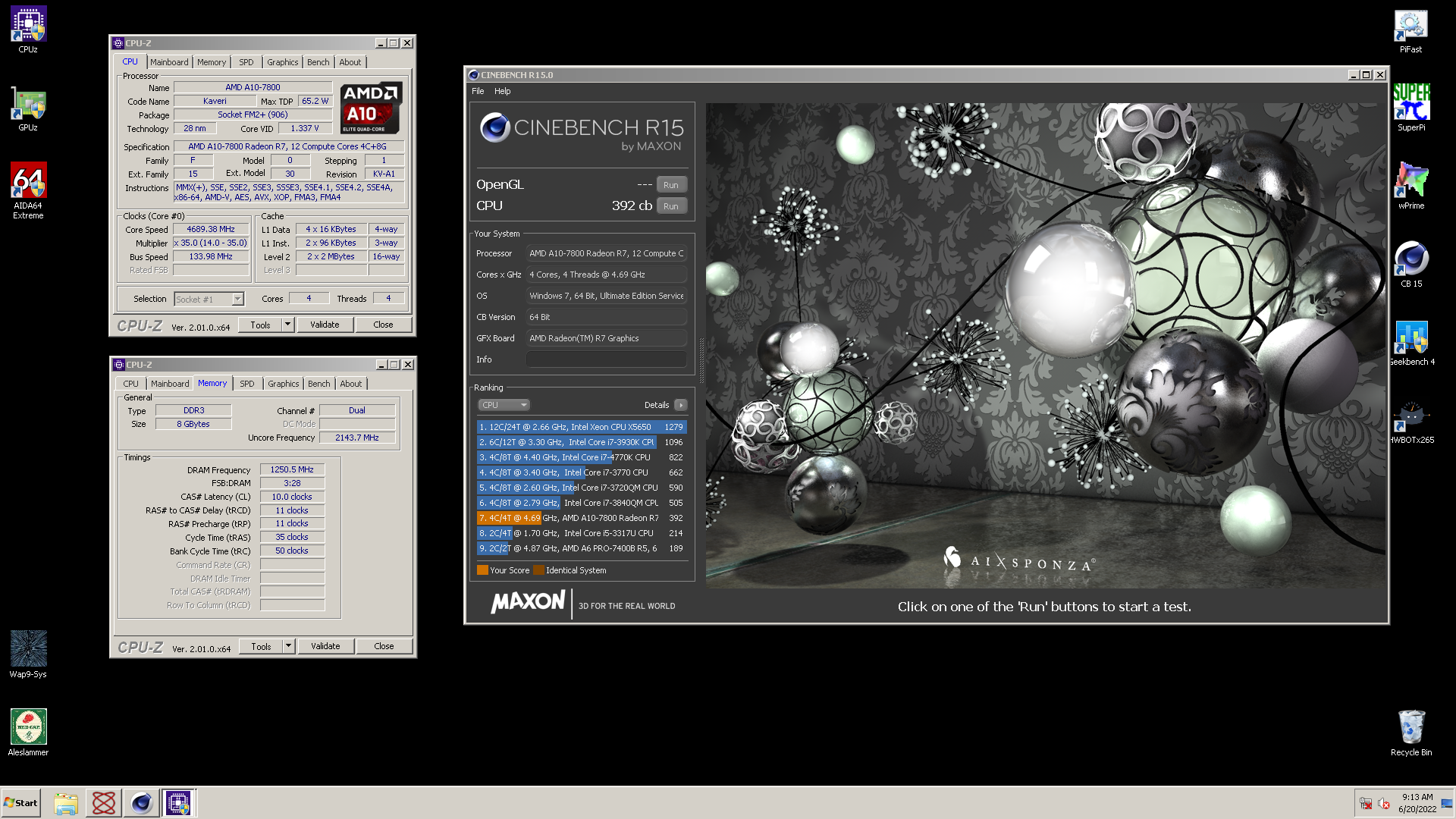Viewport: 1456px width, 819px height.
Task: Run the OpenGL benchmark
Action: pos(671,185)
